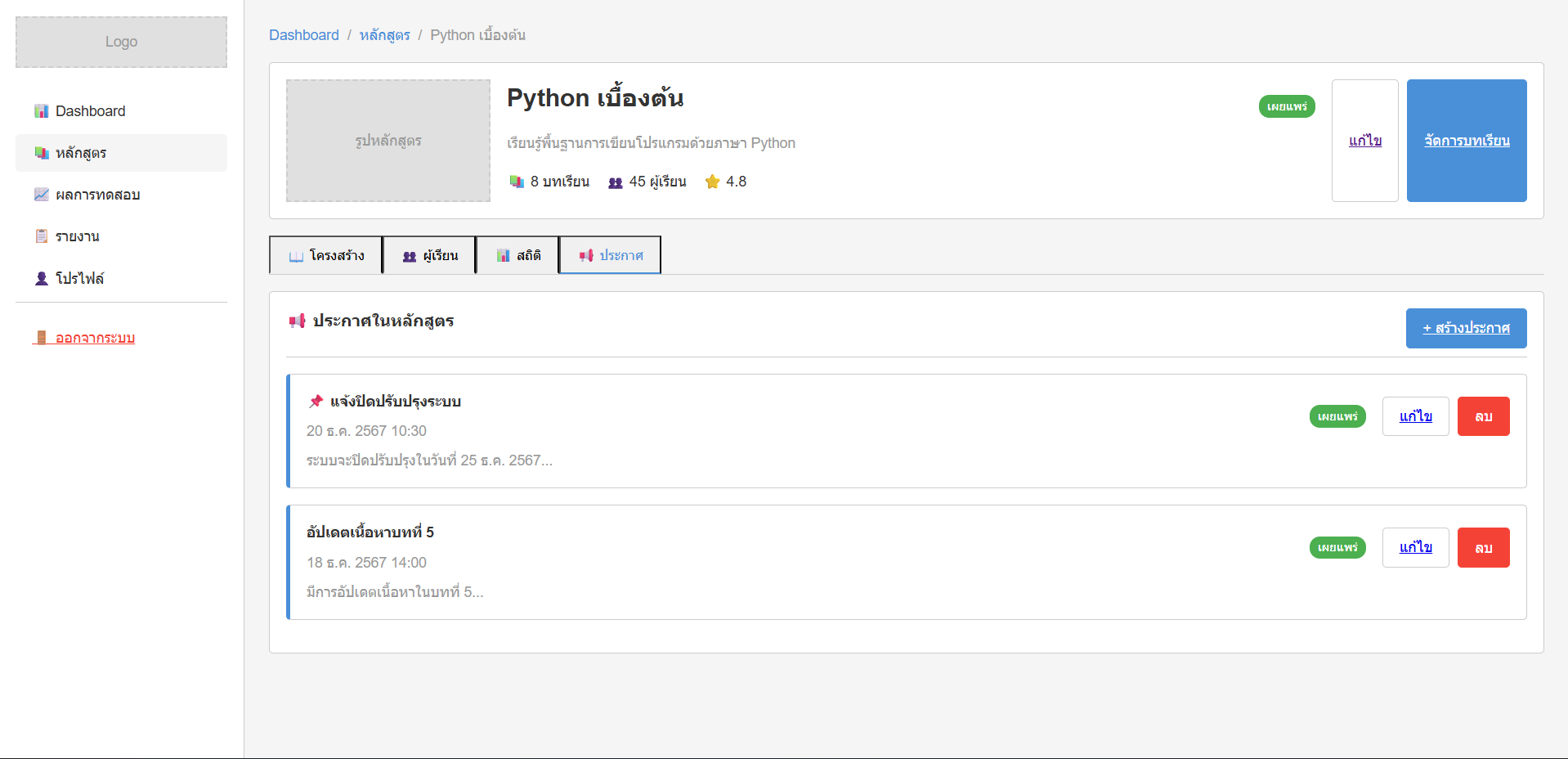Go to Dashboard via breadcrumb link
The width and height of the screenshot is (1568, 759).
pos(303,35)
